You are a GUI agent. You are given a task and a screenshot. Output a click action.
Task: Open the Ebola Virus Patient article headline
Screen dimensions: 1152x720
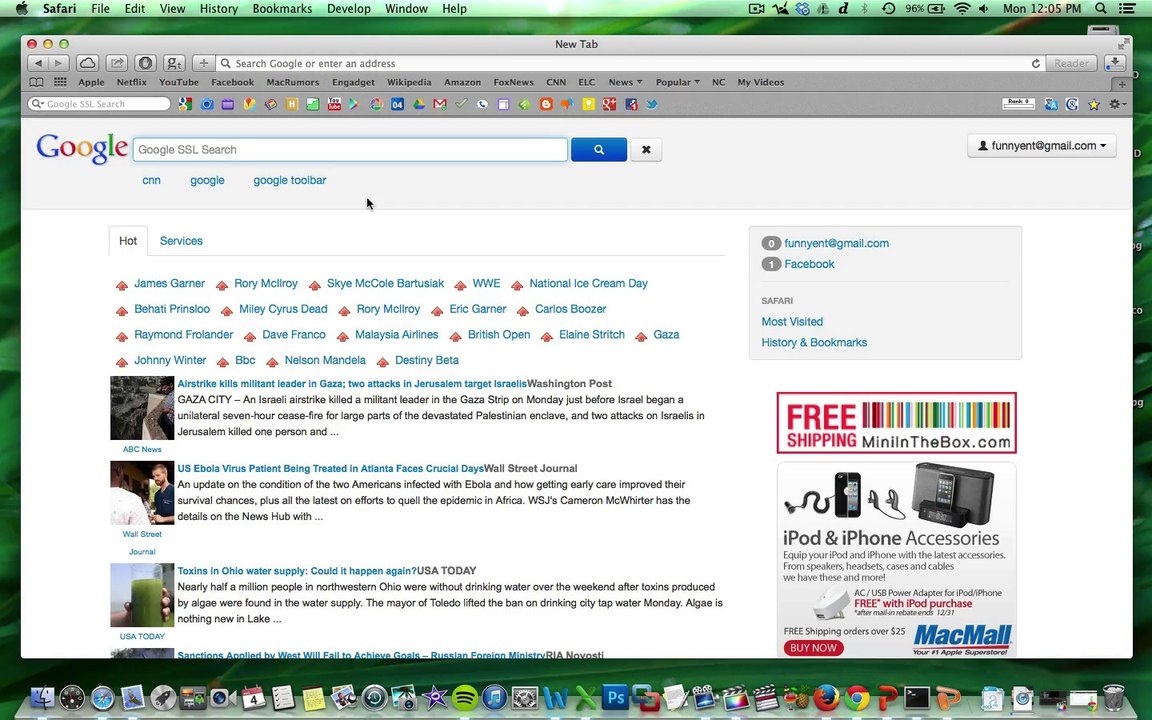tap(331, 469)
